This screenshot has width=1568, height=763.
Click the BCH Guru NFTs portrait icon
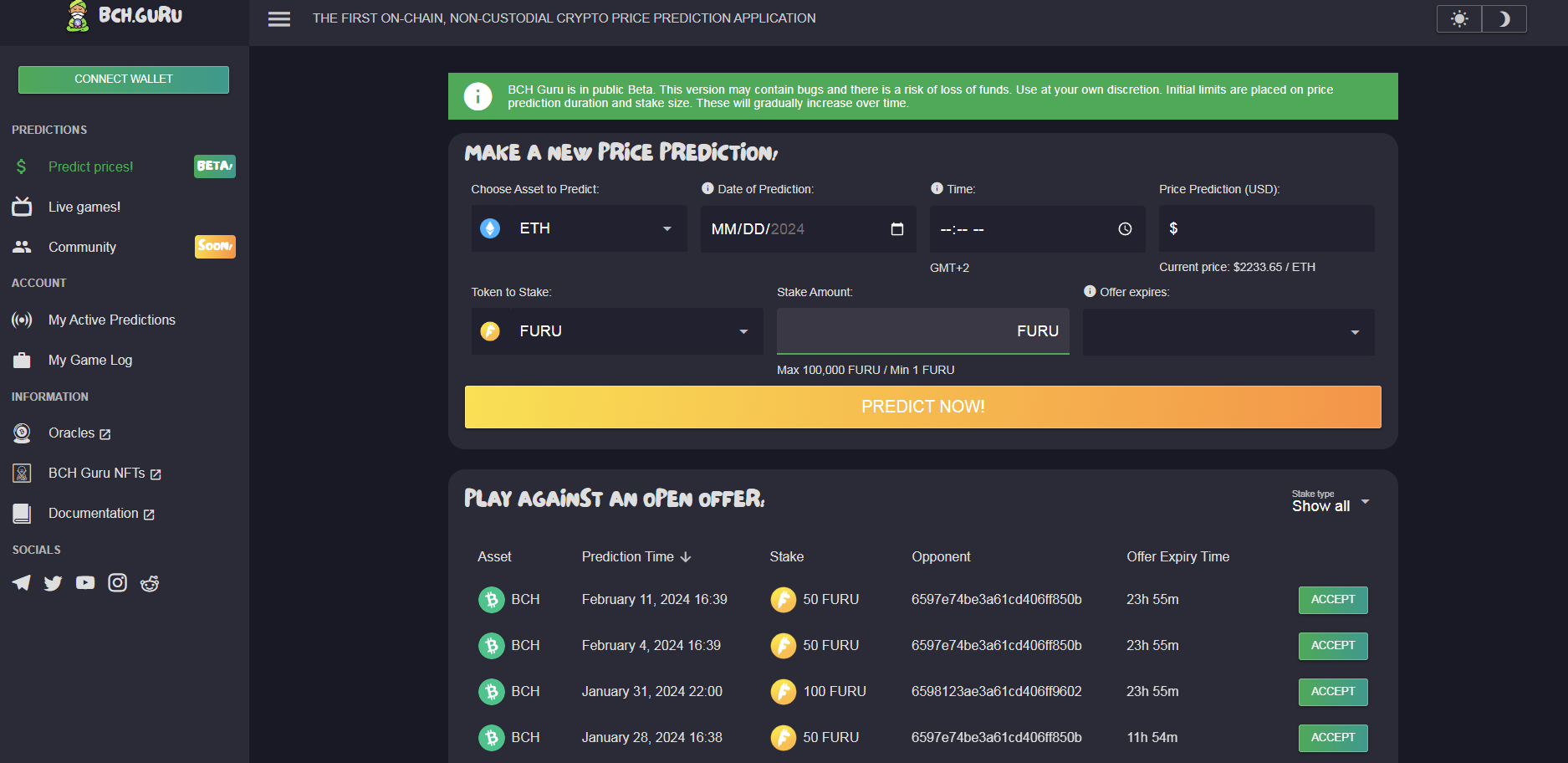click(22, 473)
